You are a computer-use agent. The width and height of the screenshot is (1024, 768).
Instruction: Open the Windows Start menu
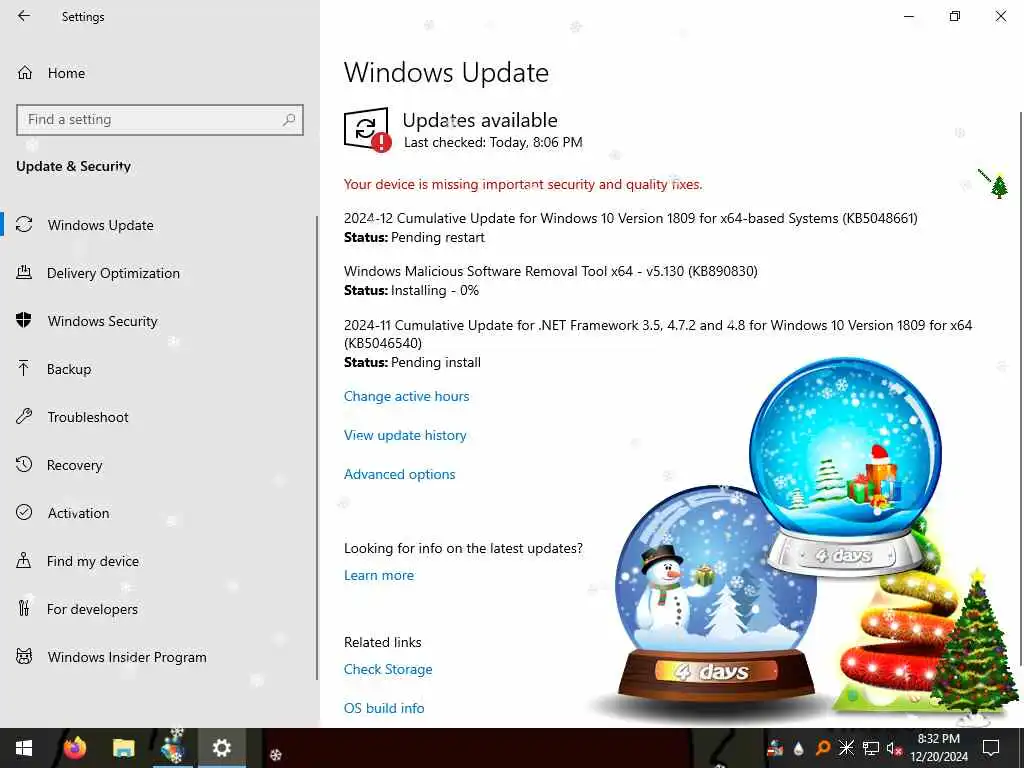click(x=24, y=748)
